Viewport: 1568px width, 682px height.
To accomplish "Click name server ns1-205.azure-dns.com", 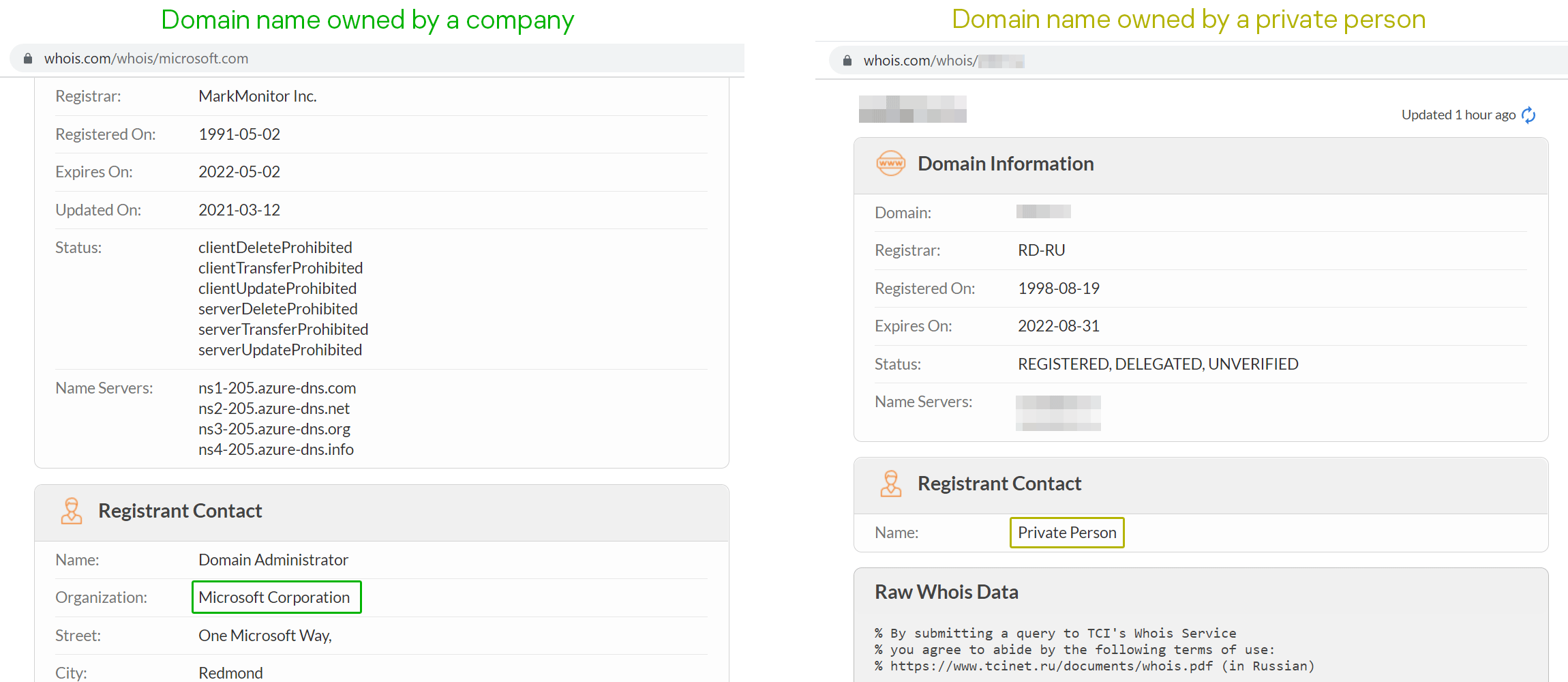I will (277, 388).
